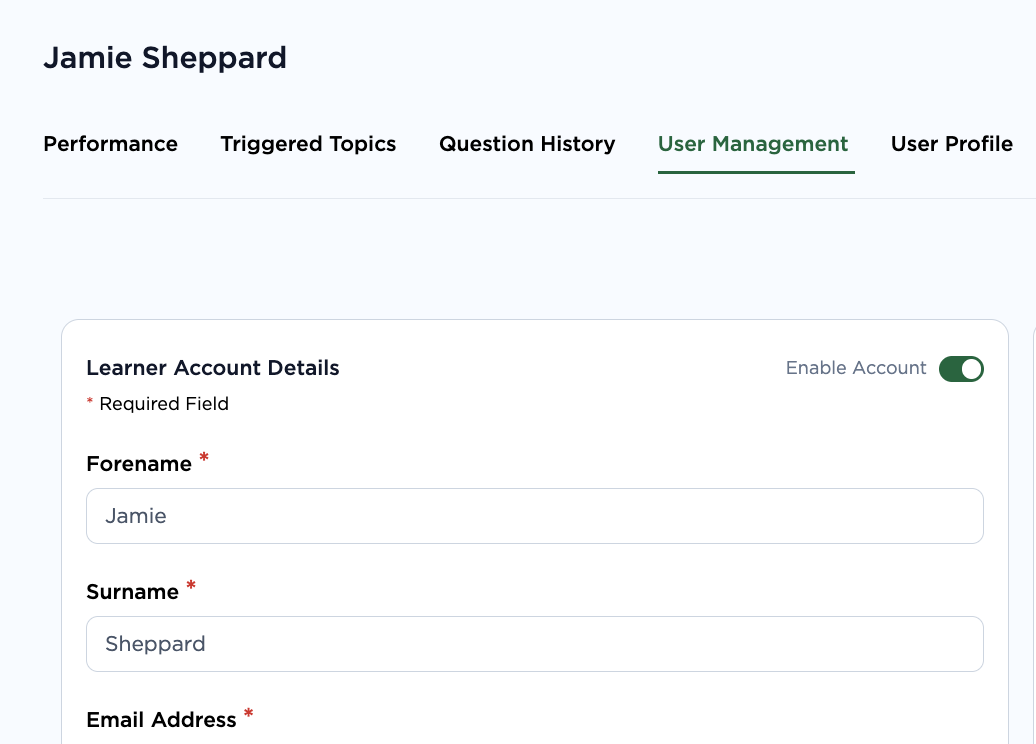Click the Enable Account label text
Screen dimensions: 1036x744
coord(856,368)
